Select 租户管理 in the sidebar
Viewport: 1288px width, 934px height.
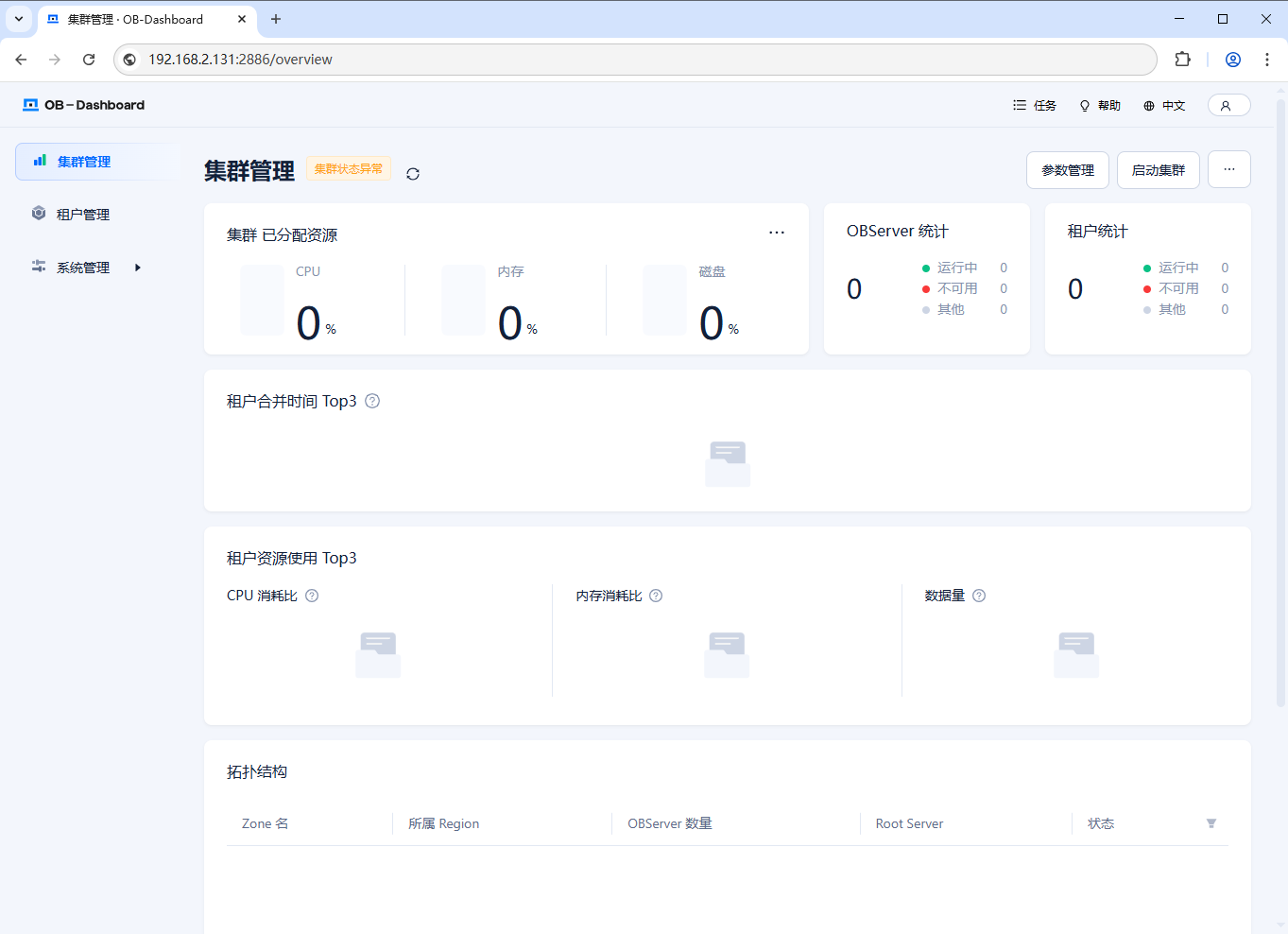[83, 215]
